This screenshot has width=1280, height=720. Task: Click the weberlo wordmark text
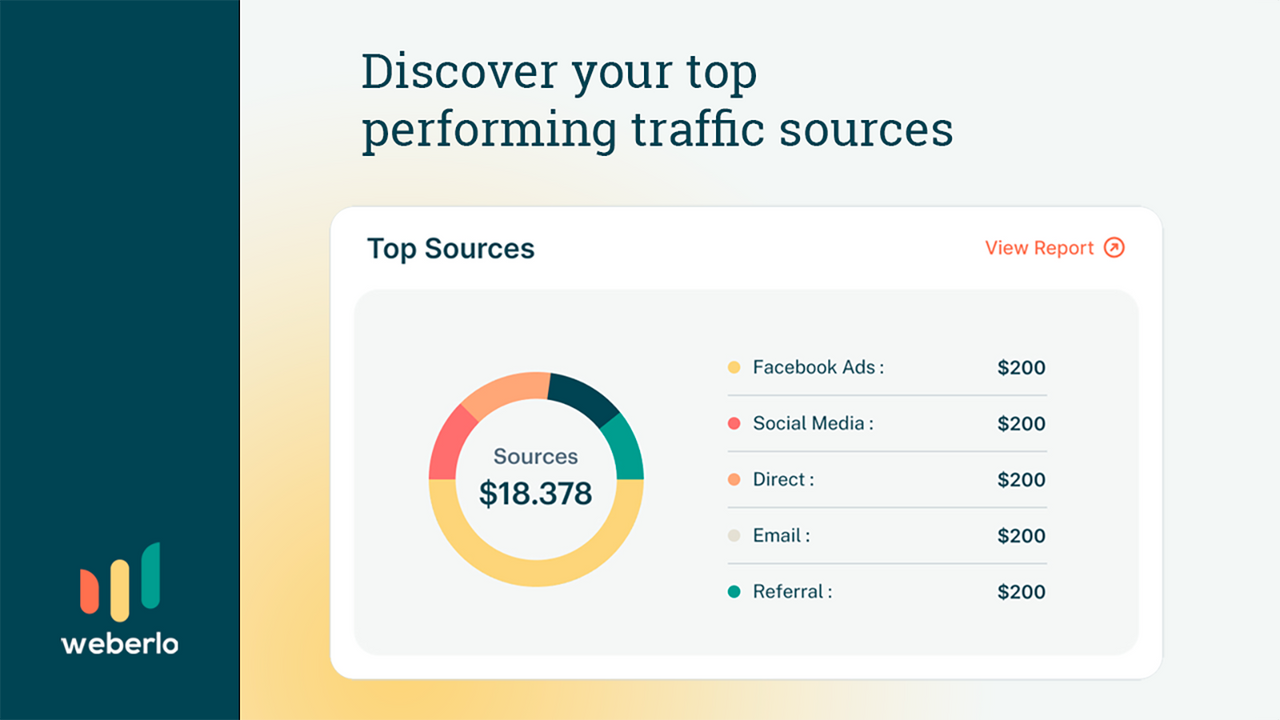pyautogui.click(x=120, y=645)
